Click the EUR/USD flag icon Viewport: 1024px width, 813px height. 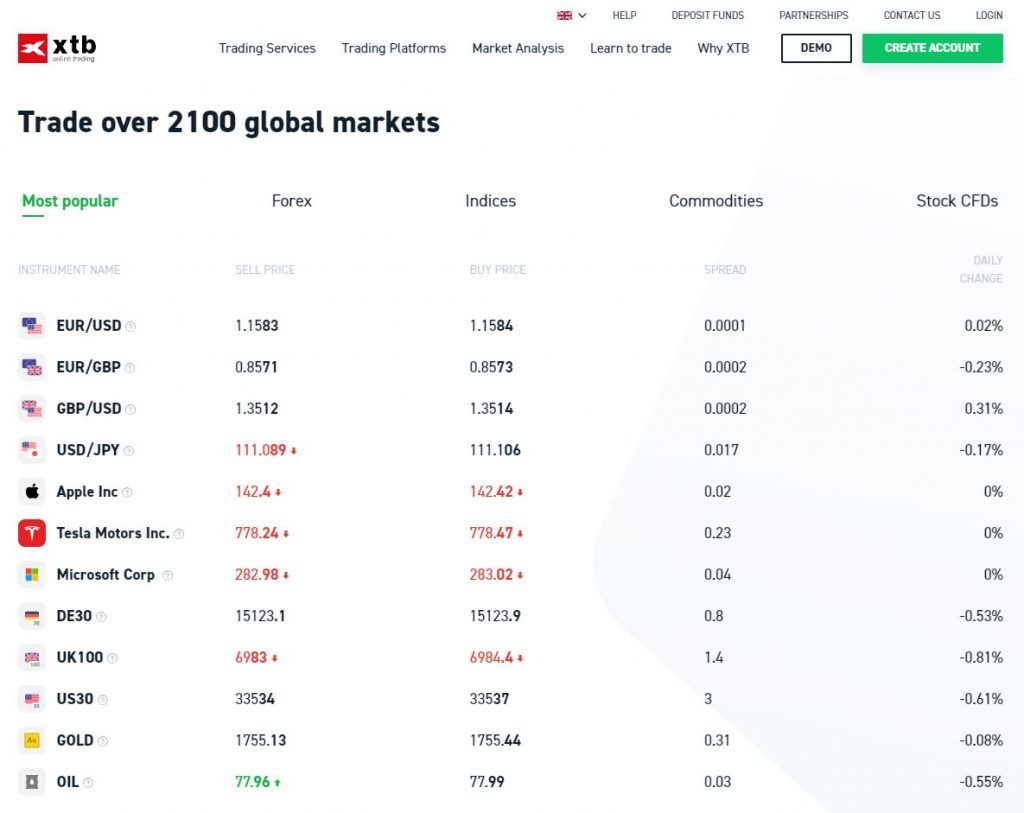(x=31, y=325)
